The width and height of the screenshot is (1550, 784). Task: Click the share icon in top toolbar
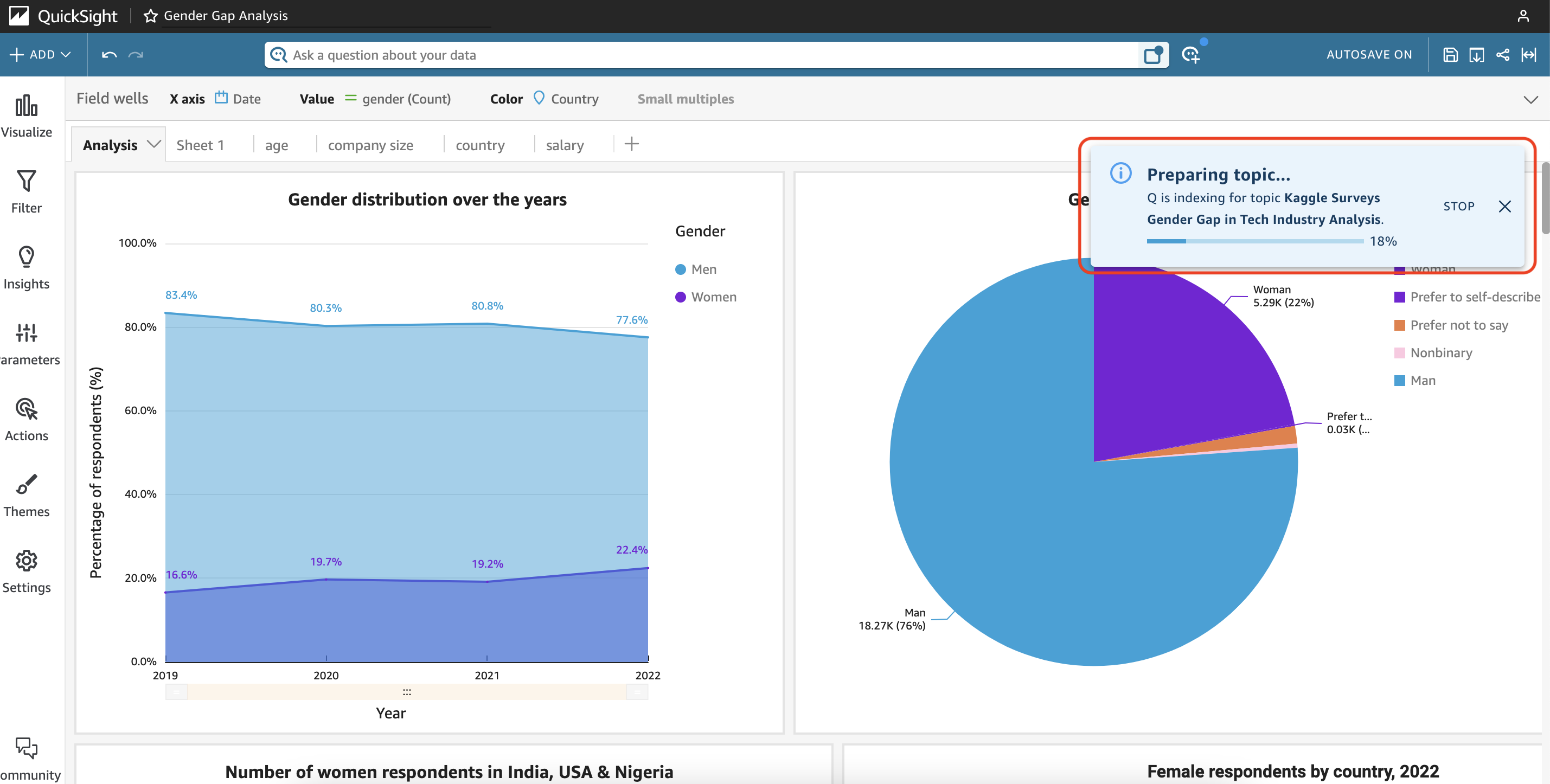1502,55
